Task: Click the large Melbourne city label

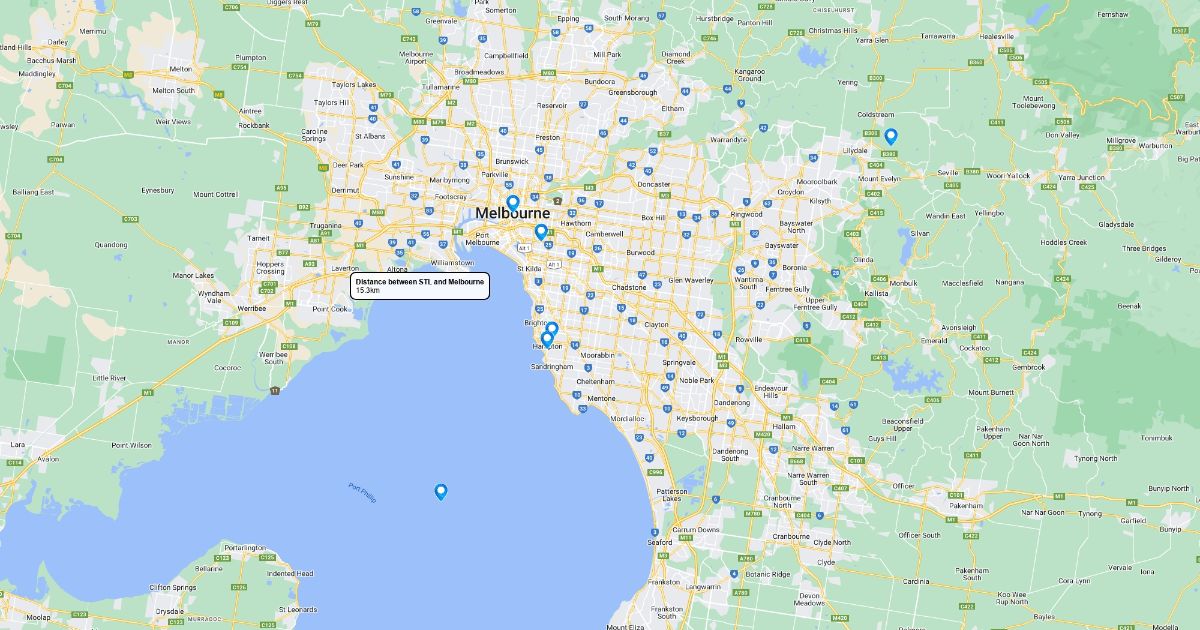Action: [512, 214]
